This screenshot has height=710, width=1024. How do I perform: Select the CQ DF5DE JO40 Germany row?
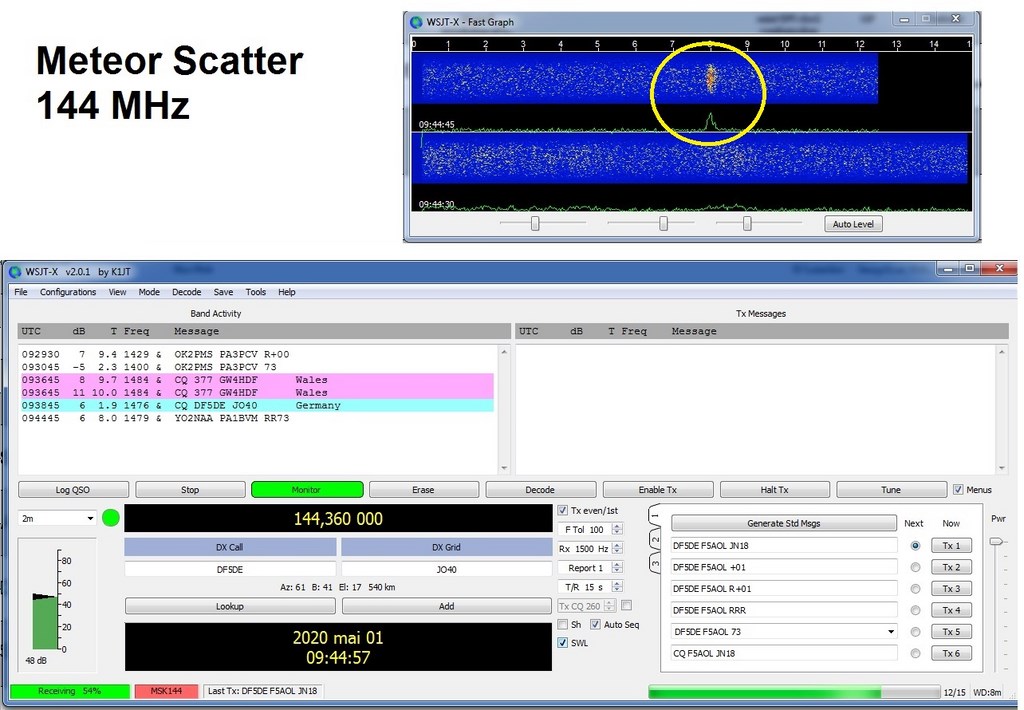[x=257, y=405]
